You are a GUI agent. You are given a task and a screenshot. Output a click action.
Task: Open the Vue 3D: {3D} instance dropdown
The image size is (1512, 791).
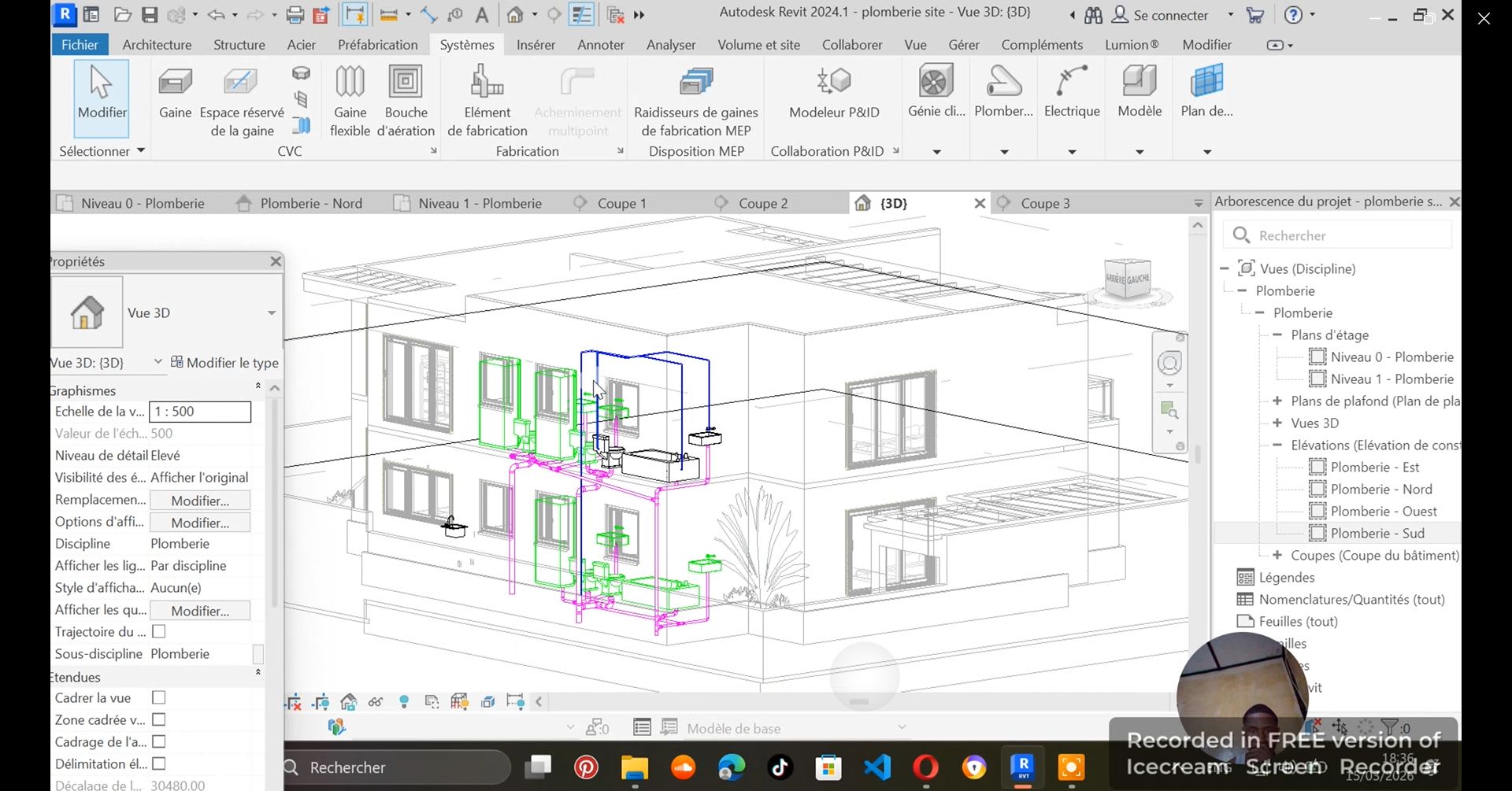tap(157, 362)
